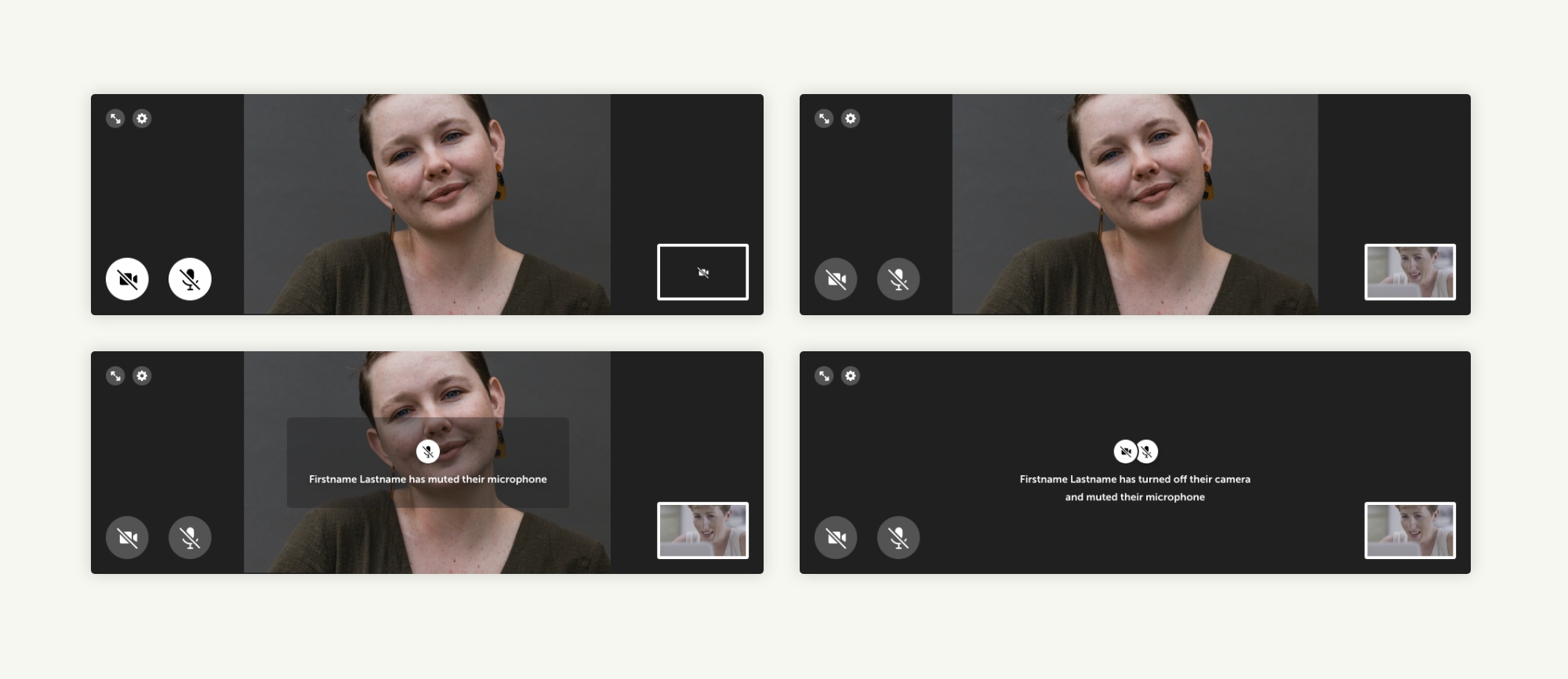Open settings gear in bottom-left video panel

click(142, 376)
